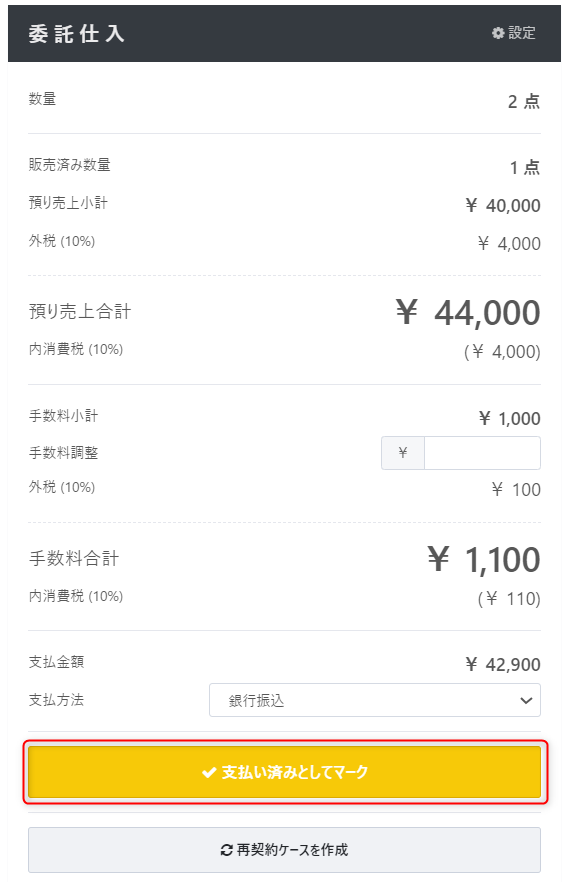Image resolution: width=572 pixels, height=882 pixels.
Task: Click the 手数料調整 label
Action: coord(64,453)
